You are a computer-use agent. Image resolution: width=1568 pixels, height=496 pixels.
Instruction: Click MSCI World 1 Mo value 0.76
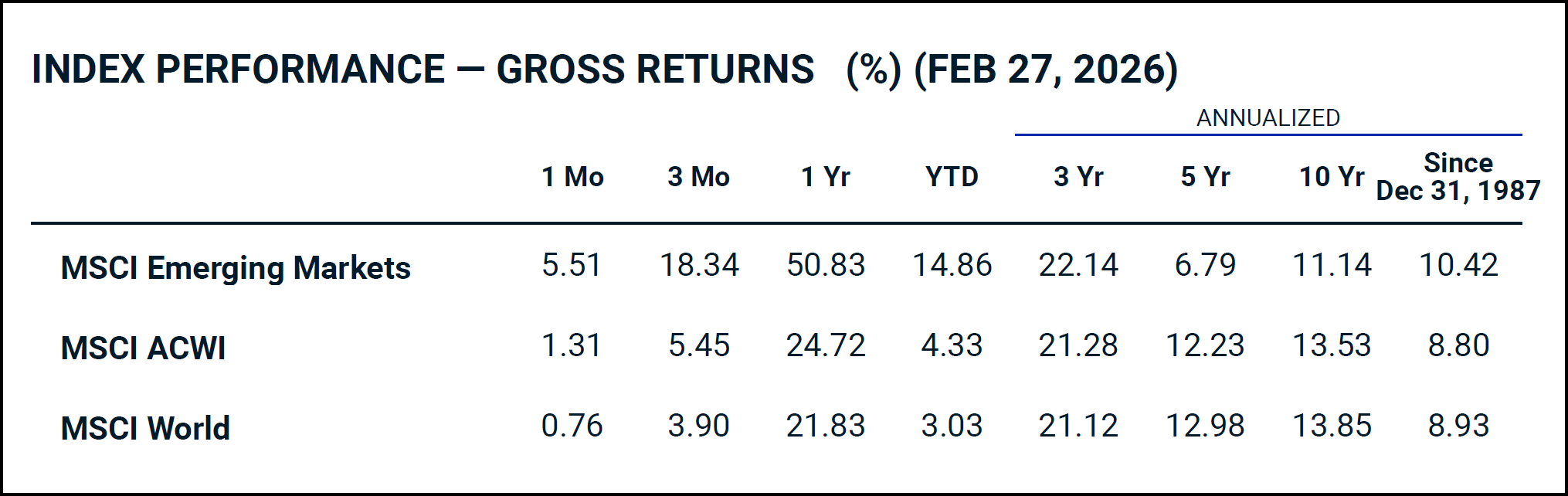(x=572, y=426)
